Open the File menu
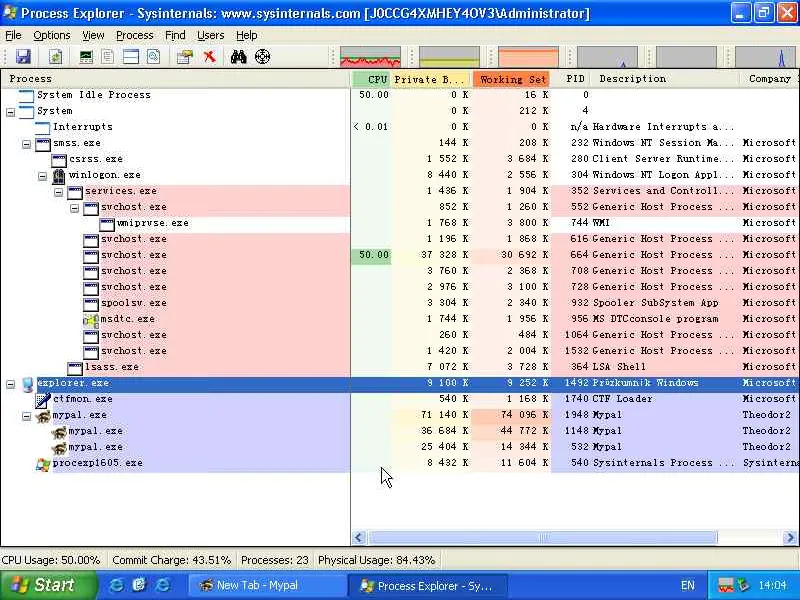This screenshot has height=600, width=800. (x=13, y=35)
